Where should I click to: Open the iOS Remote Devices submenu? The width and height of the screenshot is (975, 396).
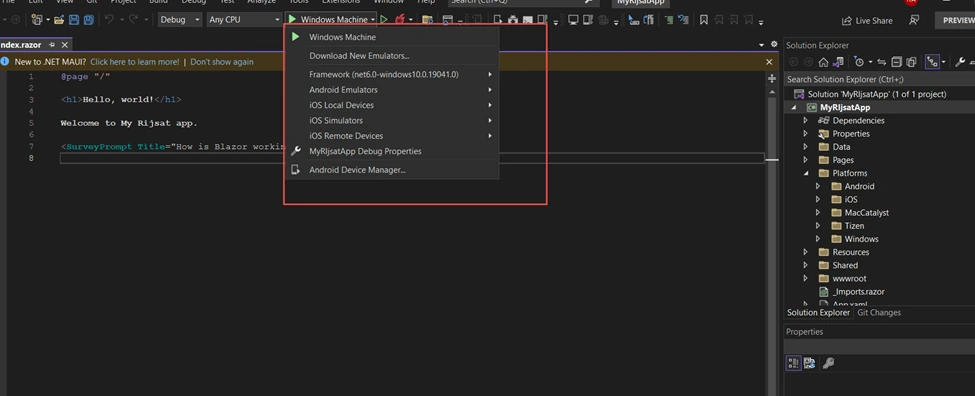coord(392,136)
